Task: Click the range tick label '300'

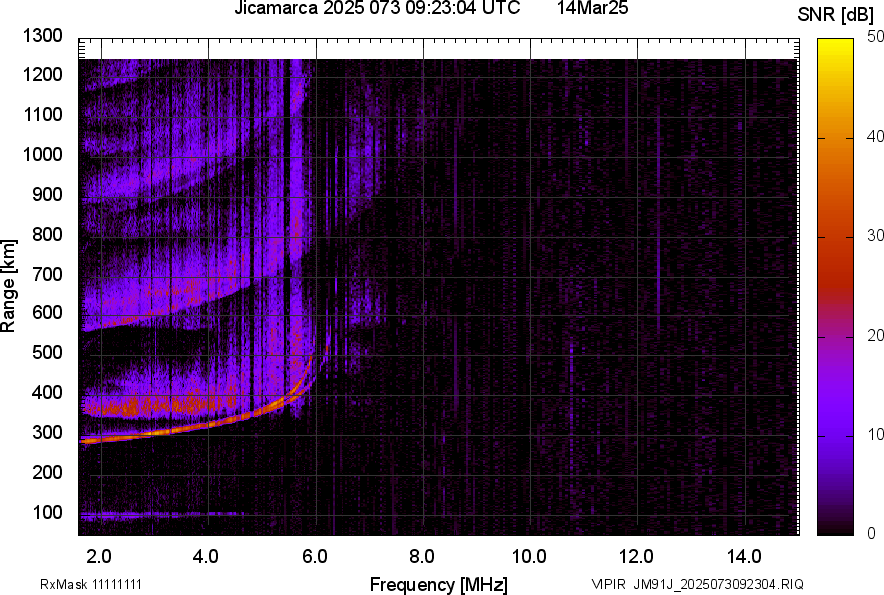Action: coord(47,432)
